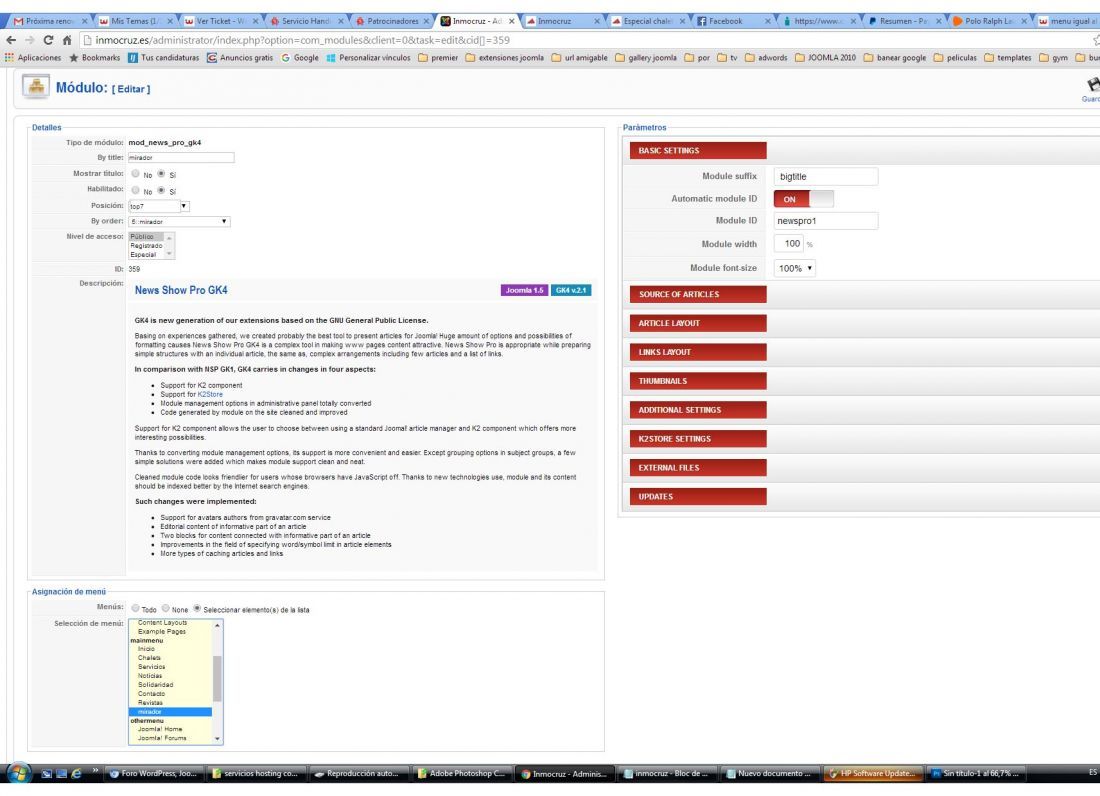Open Google bookmark

[300, 58]
